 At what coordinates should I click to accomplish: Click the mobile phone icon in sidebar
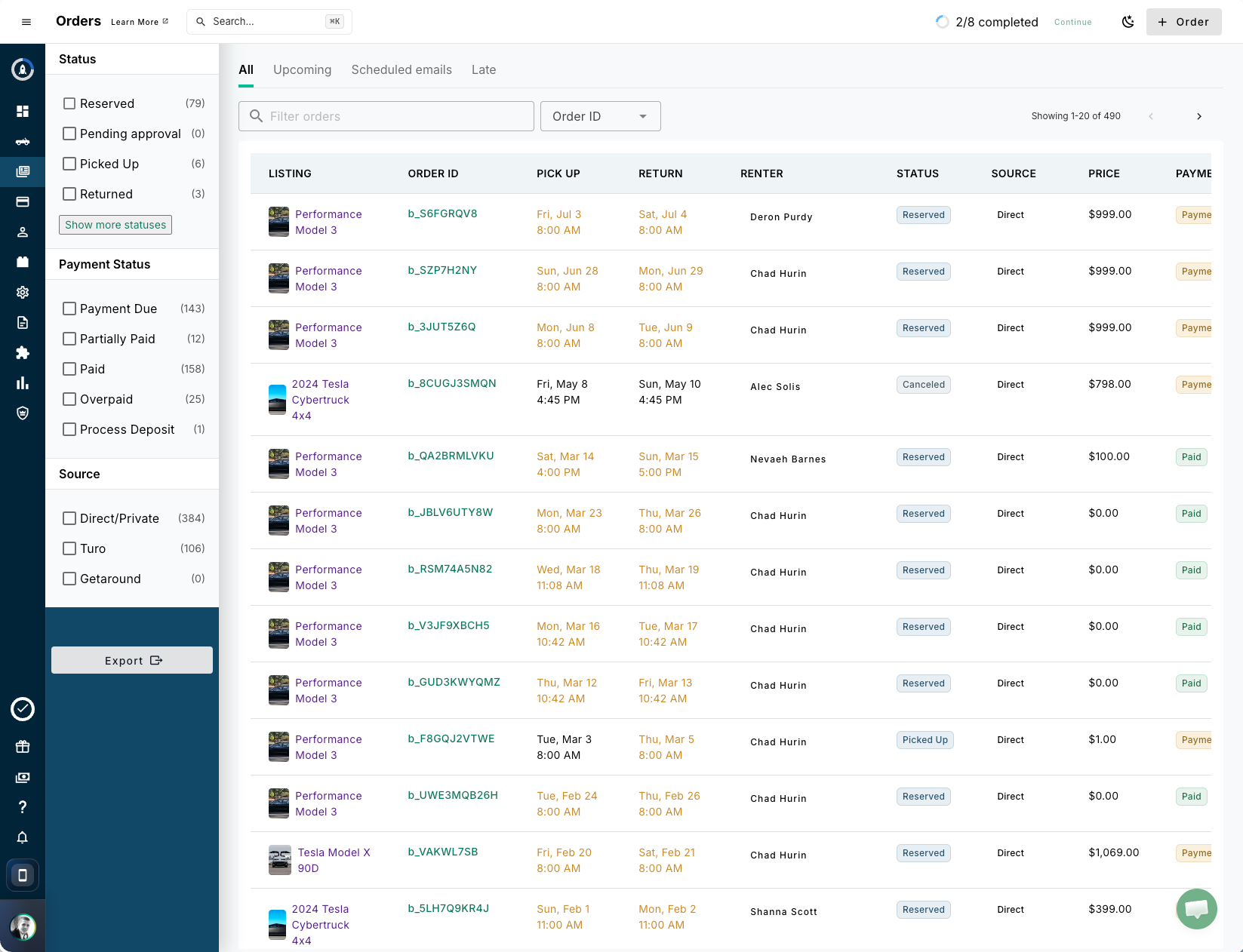23,875
